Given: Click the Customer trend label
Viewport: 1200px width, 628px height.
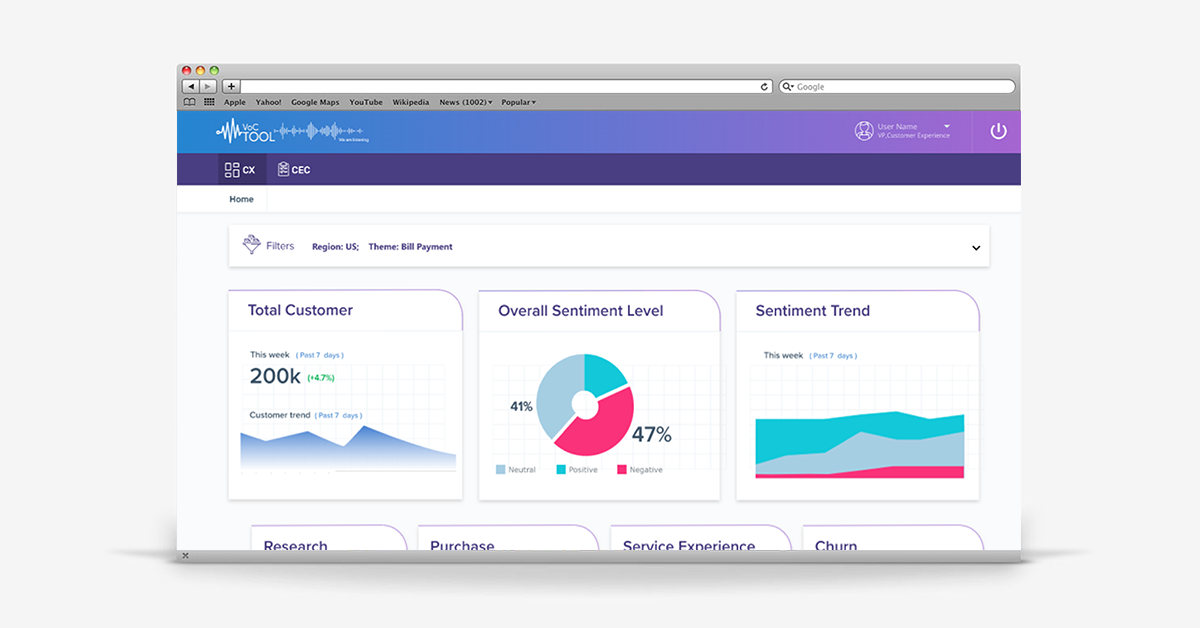Looking at the screenshot, I should coord(280,415).
